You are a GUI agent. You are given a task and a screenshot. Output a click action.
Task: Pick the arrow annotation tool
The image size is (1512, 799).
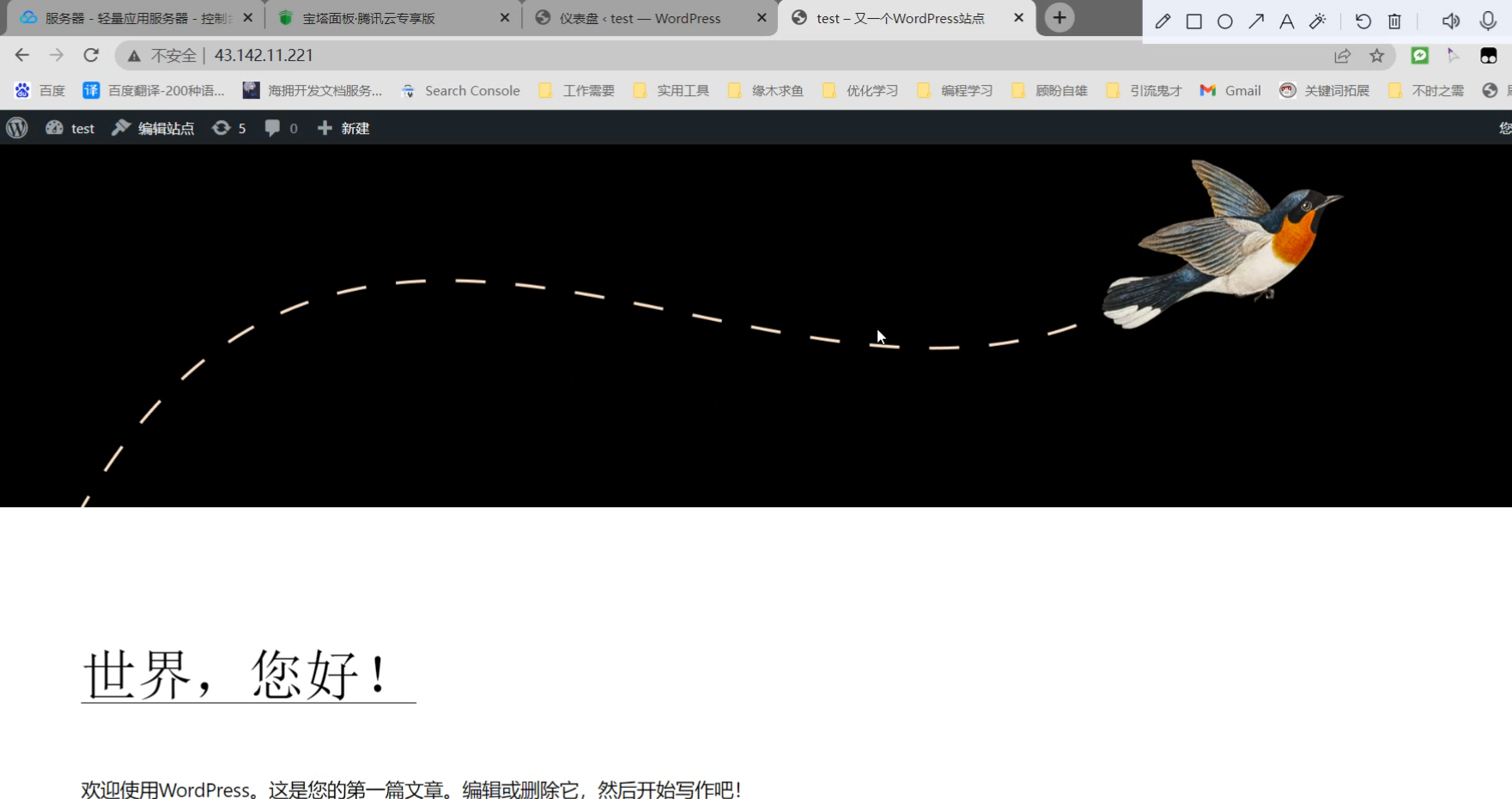point(1256,20)
